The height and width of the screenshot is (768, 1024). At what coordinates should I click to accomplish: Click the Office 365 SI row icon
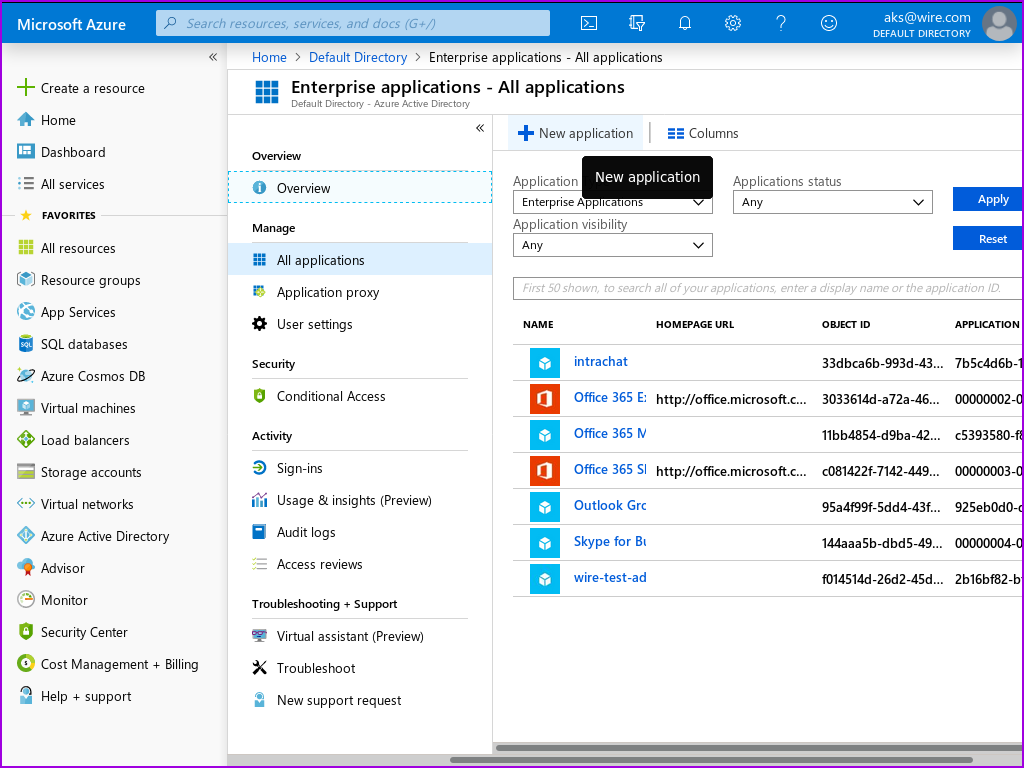(x=545, y=470)
